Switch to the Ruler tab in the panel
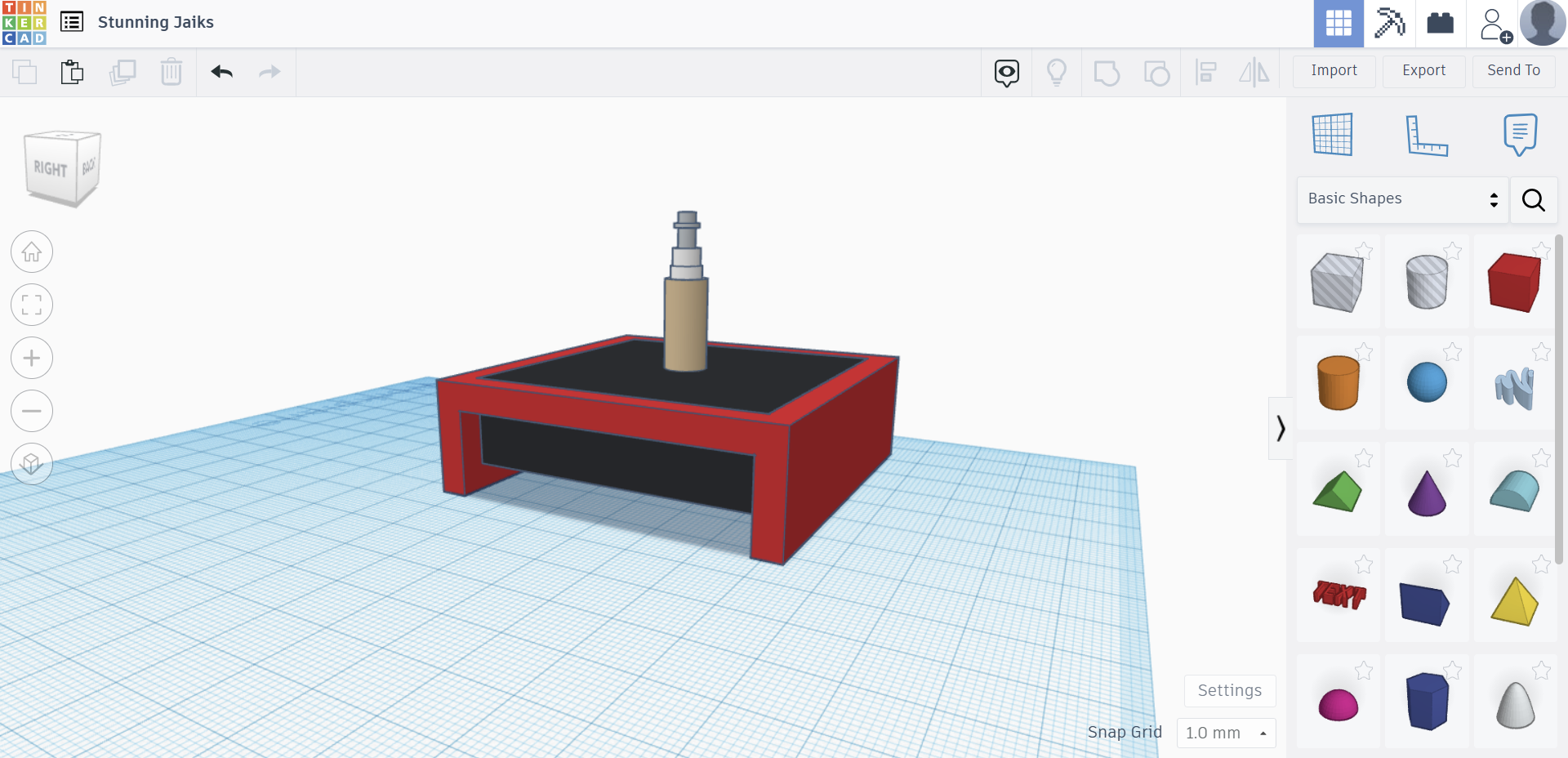 point(1428,135)
